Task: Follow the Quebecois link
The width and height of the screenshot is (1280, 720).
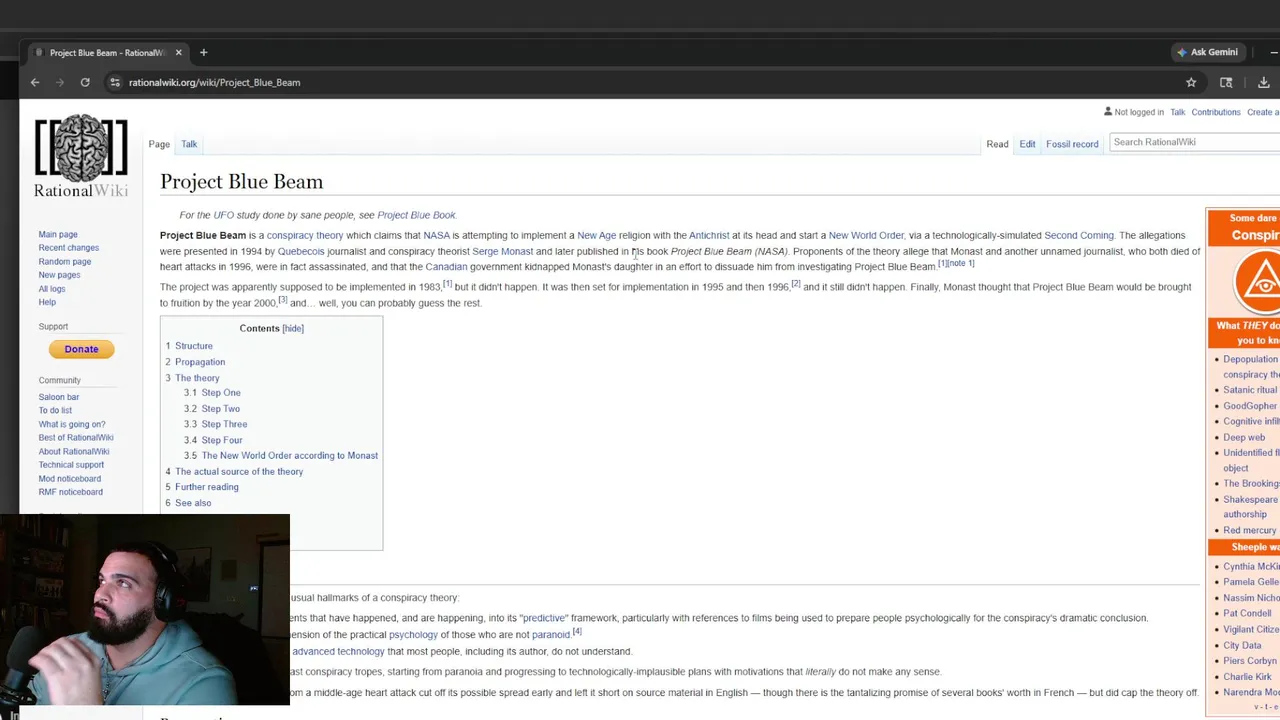Action: (301, 252)
